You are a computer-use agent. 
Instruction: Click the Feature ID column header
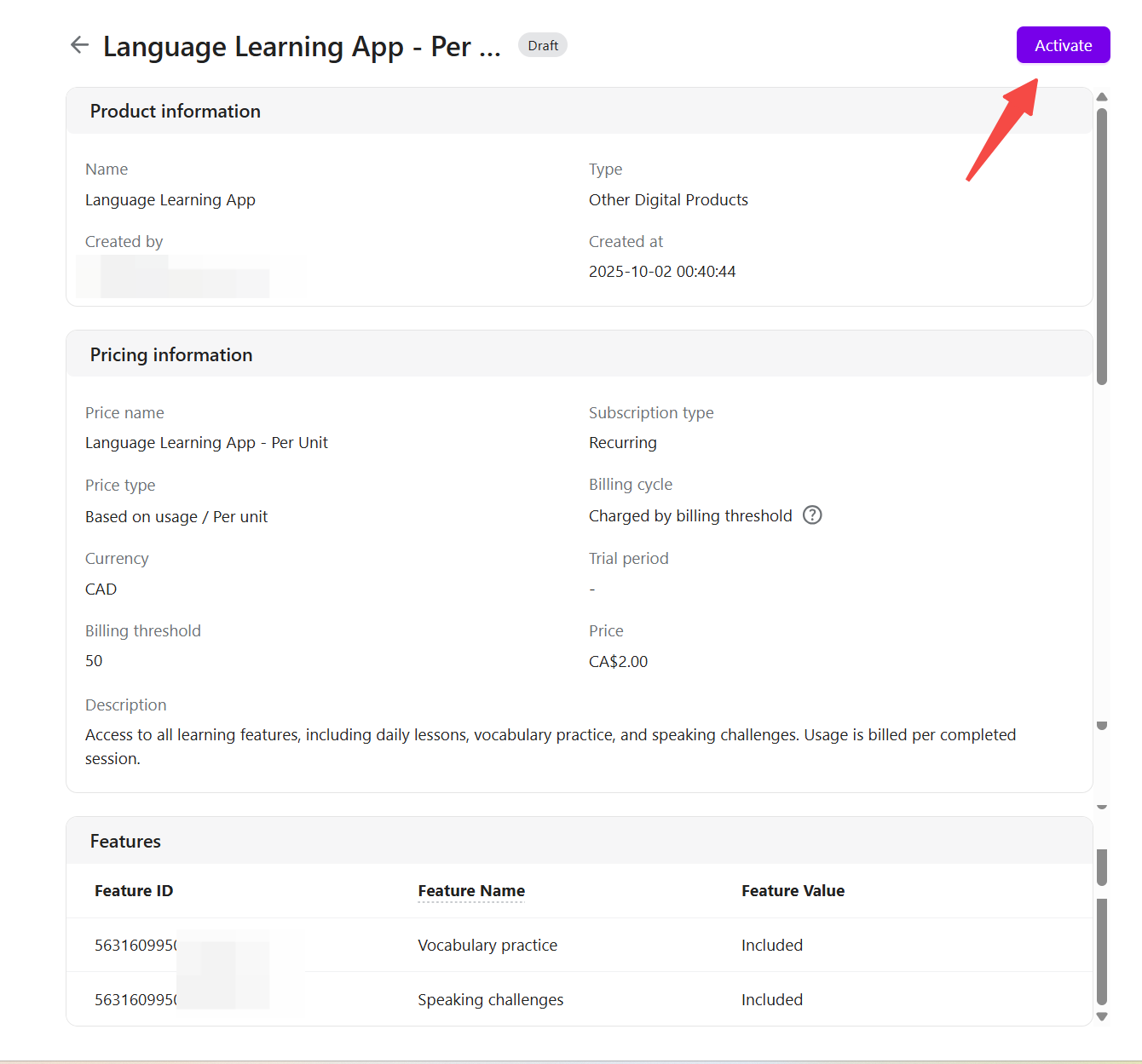[x=134, y=891]
